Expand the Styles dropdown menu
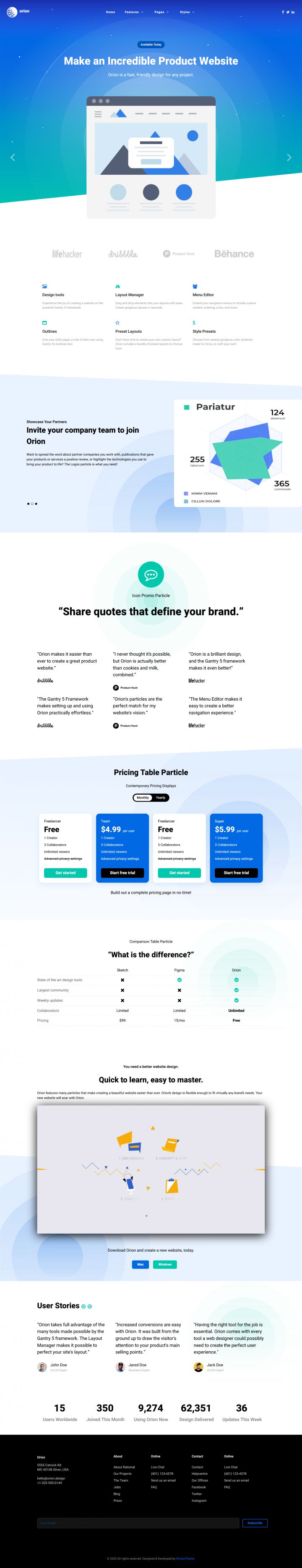Image resolution: width=302 pixels, height=1568 pixels. tap(187, 12)
